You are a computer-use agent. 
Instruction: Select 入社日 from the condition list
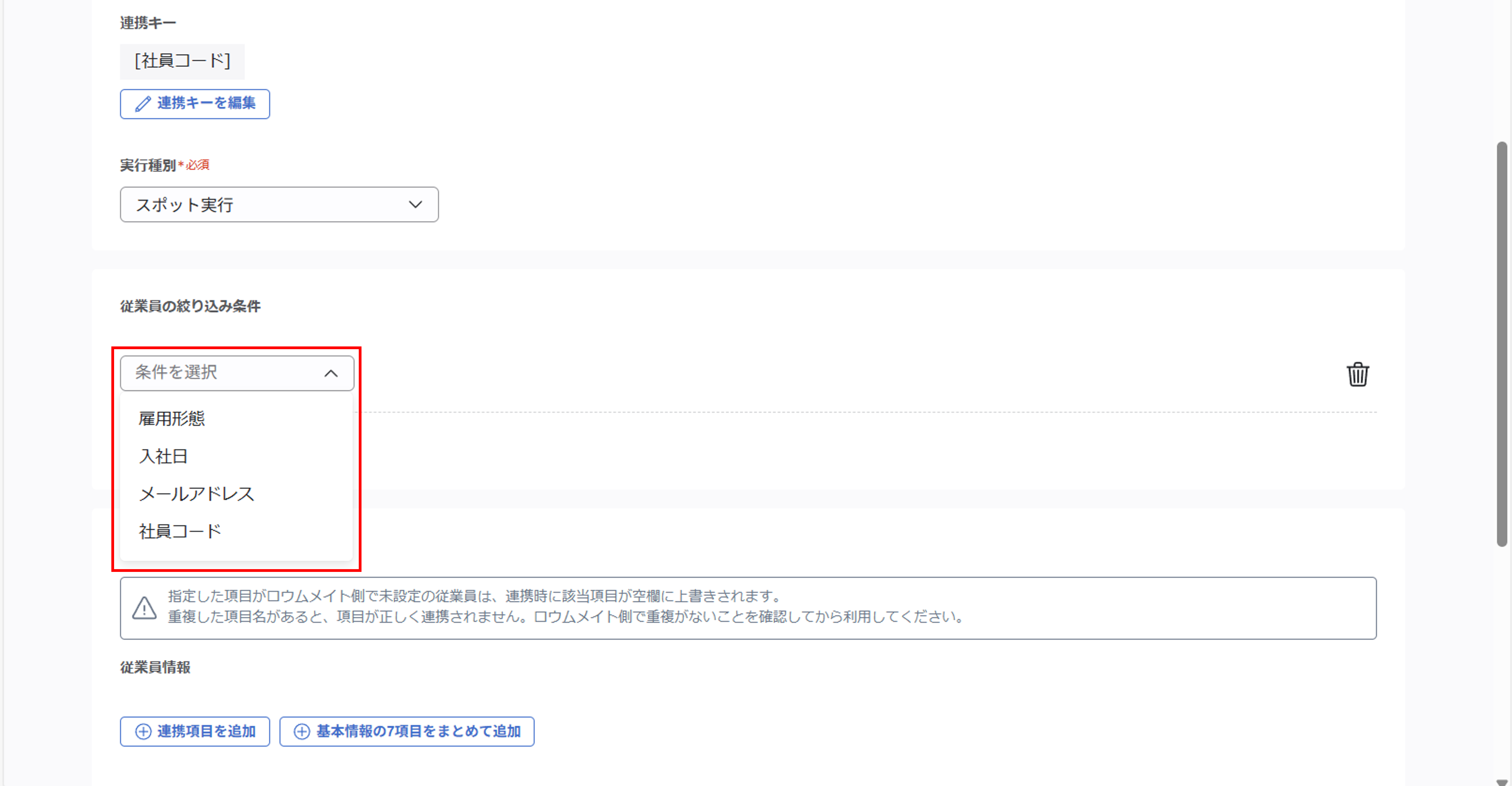click(163, 456)
